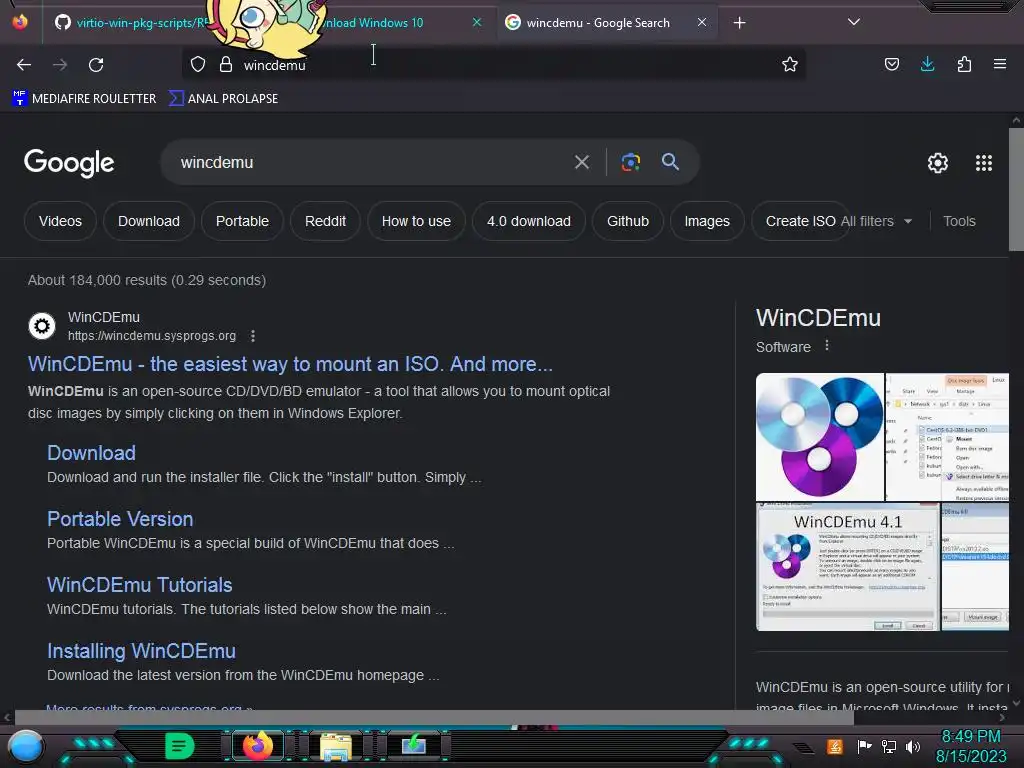The image size is (1024, 768).
Task: Open the Pocket save icon
Action: 891,64
